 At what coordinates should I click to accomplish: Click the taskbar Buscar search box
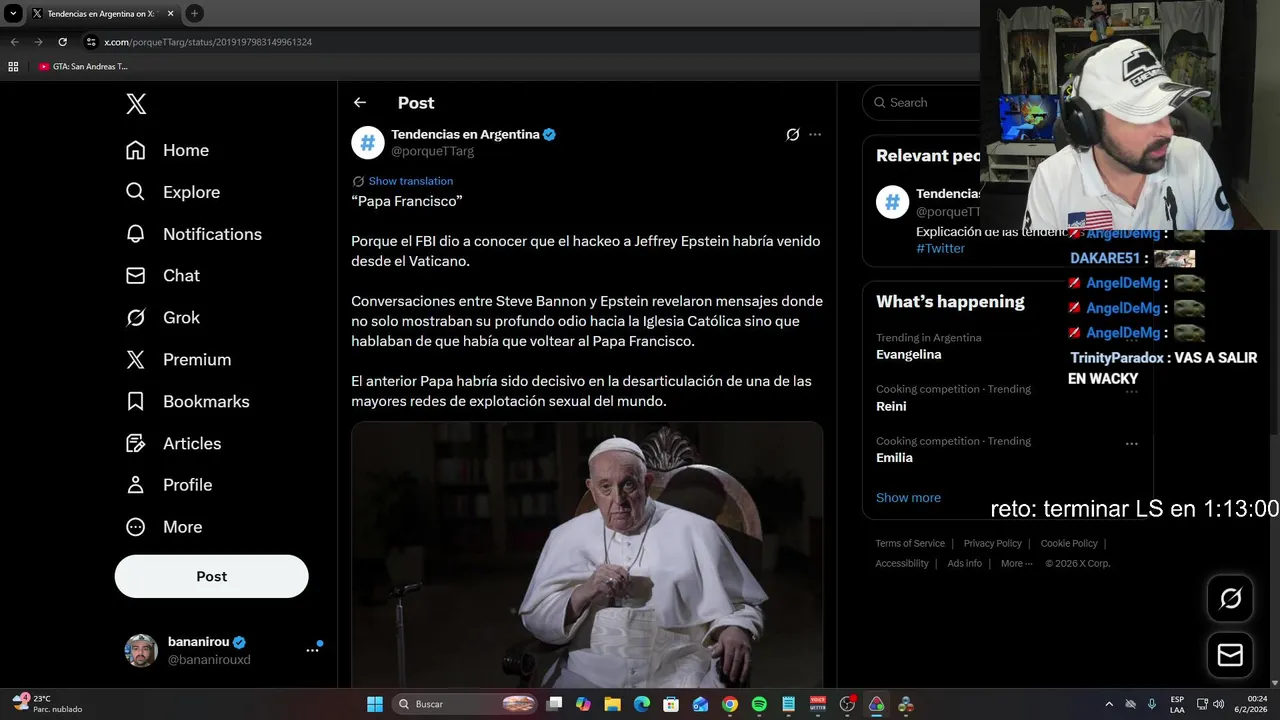tap(465, 704)
